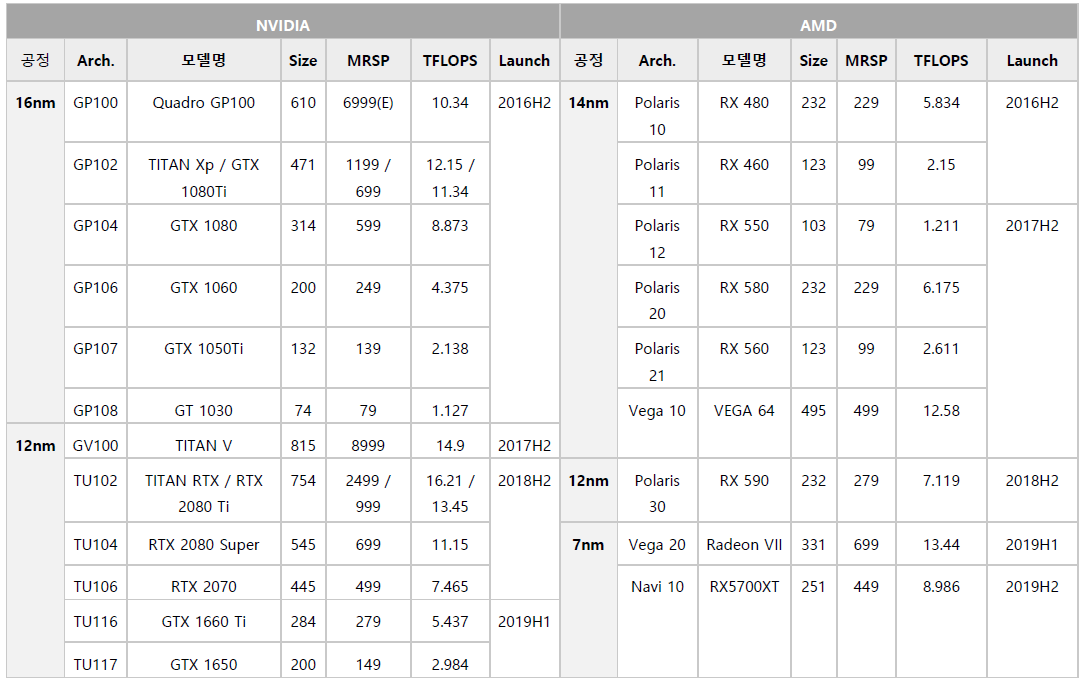
Task: Select the 13.44 TFLOPS value
Action: tap(942, 545)
